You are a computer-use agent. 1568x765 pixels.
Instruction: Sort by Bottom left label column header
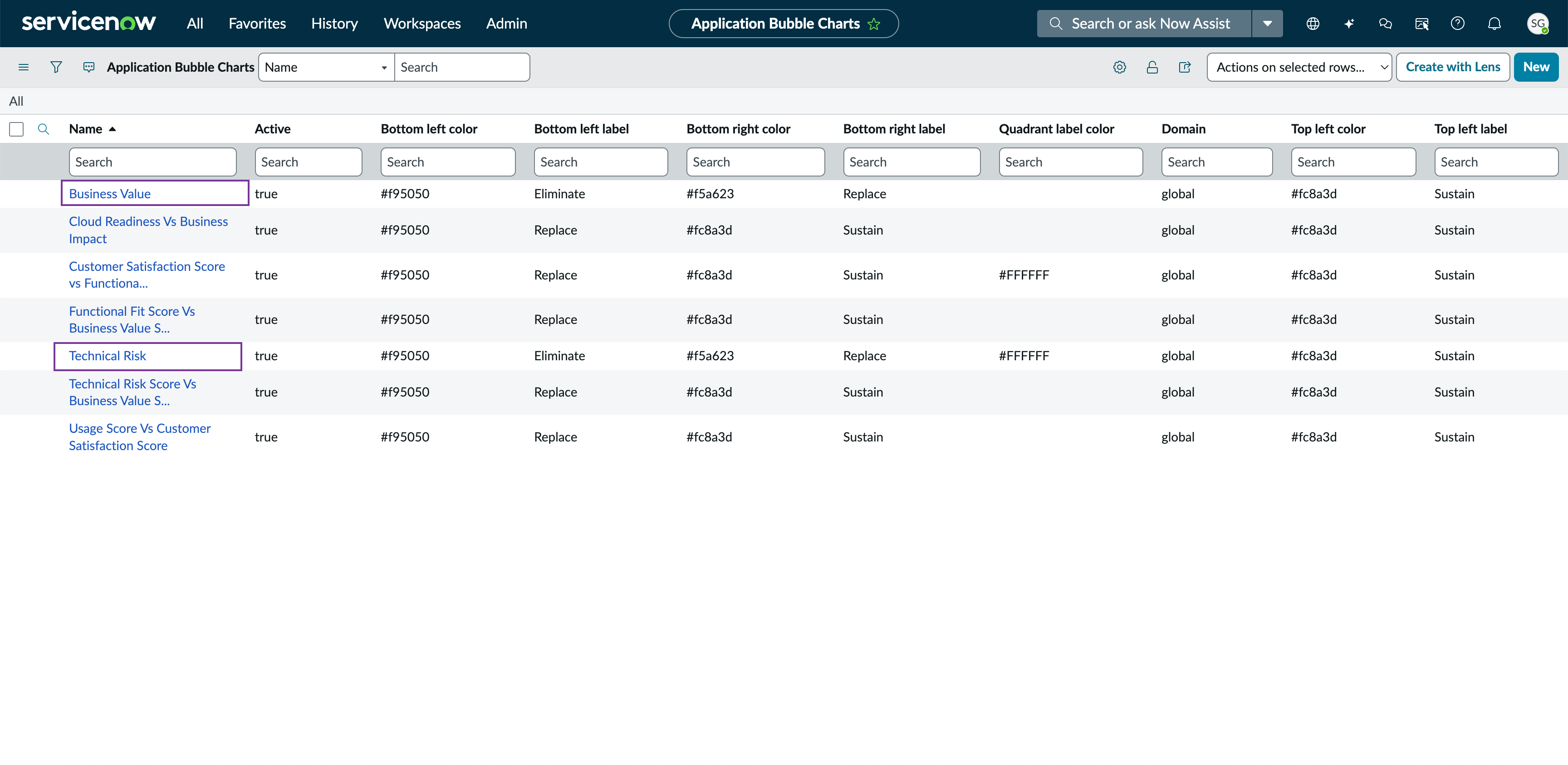pos(581,129)
